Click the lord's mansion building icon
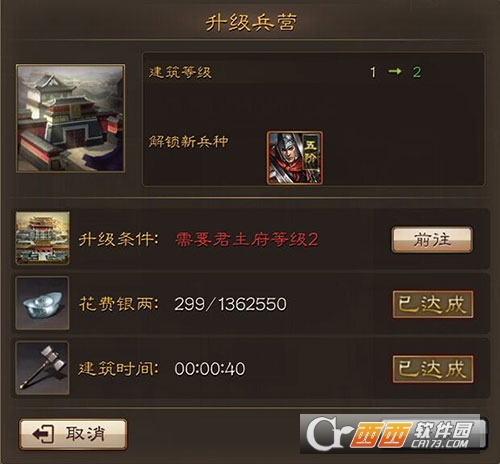This screenshot has height=464, width=500. (x=43, y=238)
